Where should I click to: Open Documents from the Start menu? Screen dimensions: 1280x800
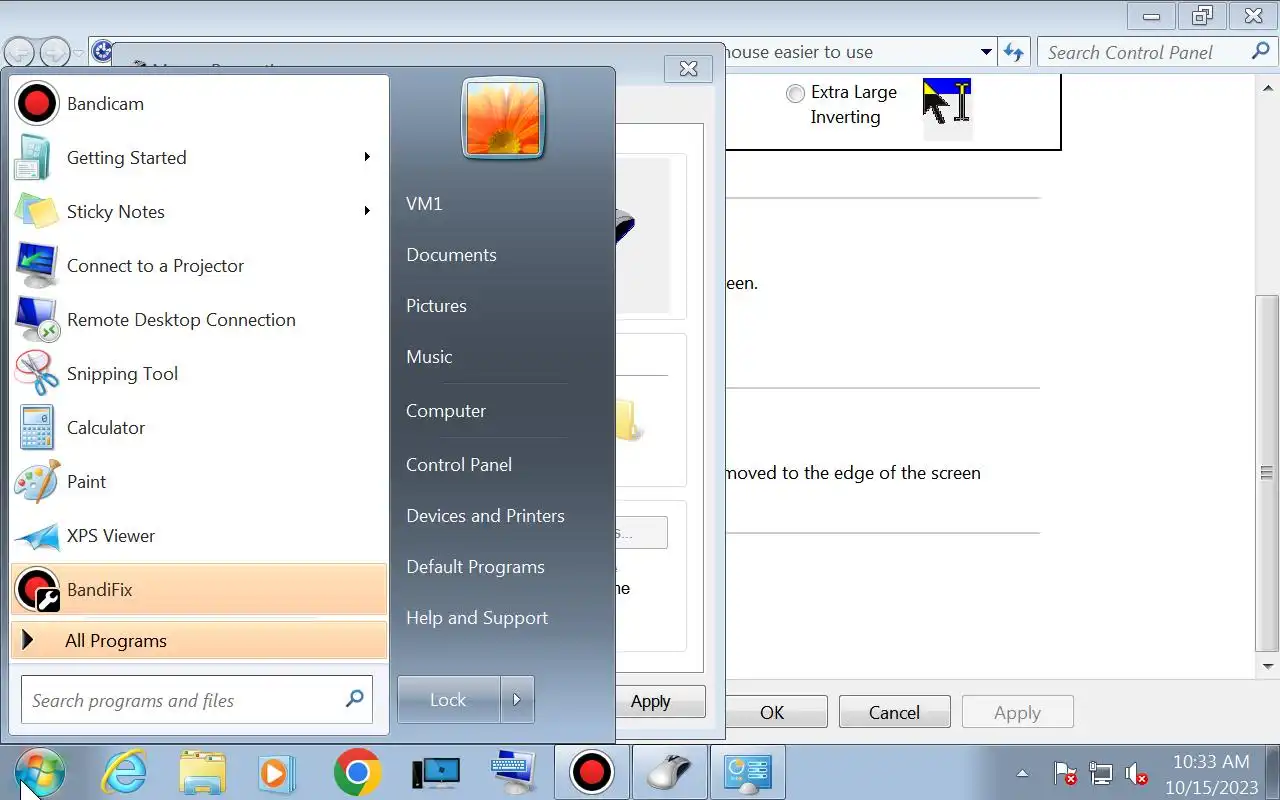pos(451,255)
